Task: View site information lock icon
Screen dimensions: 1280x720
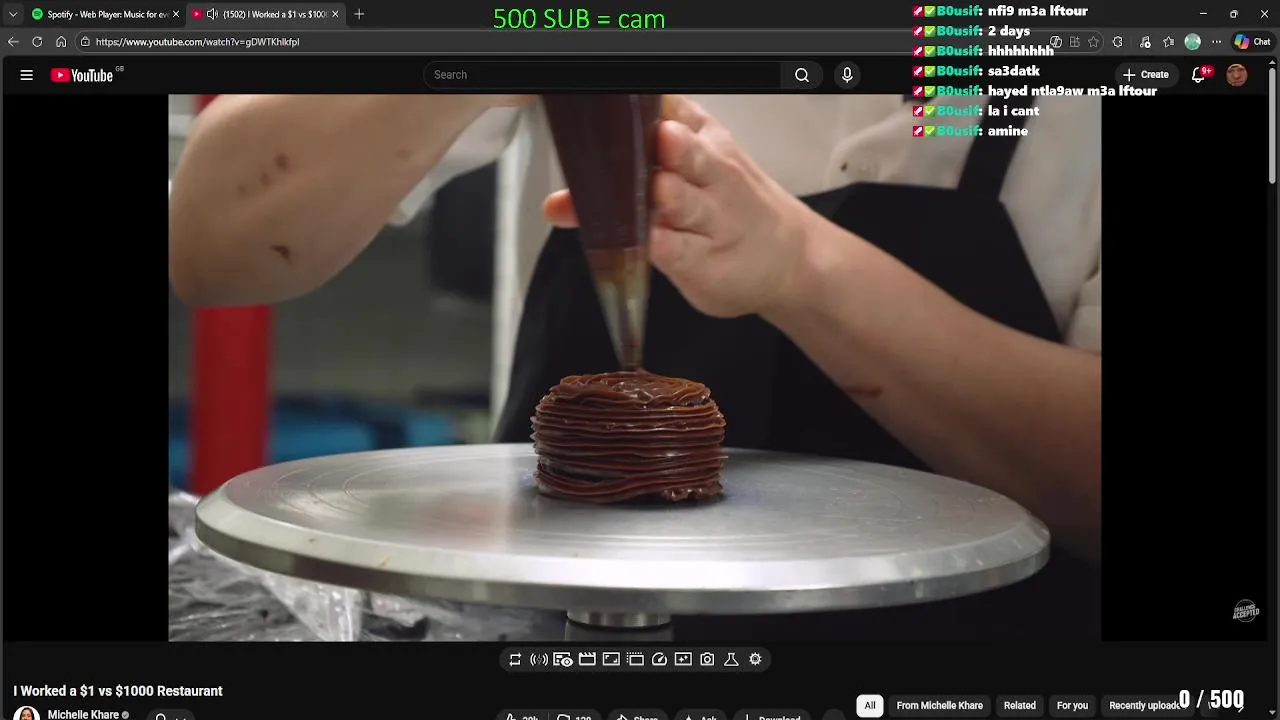Action: tap(86, 42)
